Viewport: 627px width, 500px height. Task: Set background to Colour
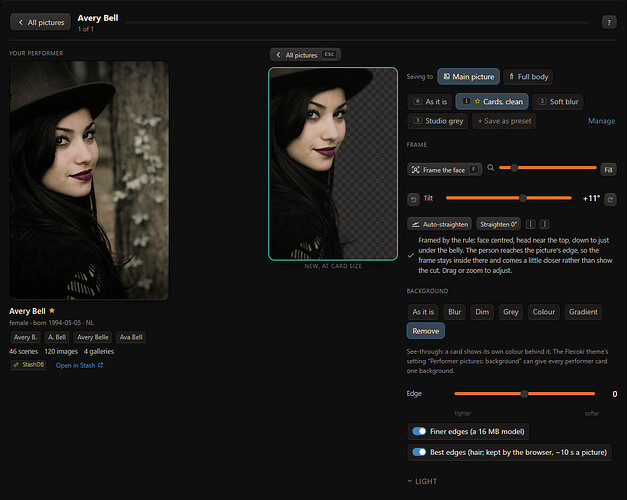point(543,312)
